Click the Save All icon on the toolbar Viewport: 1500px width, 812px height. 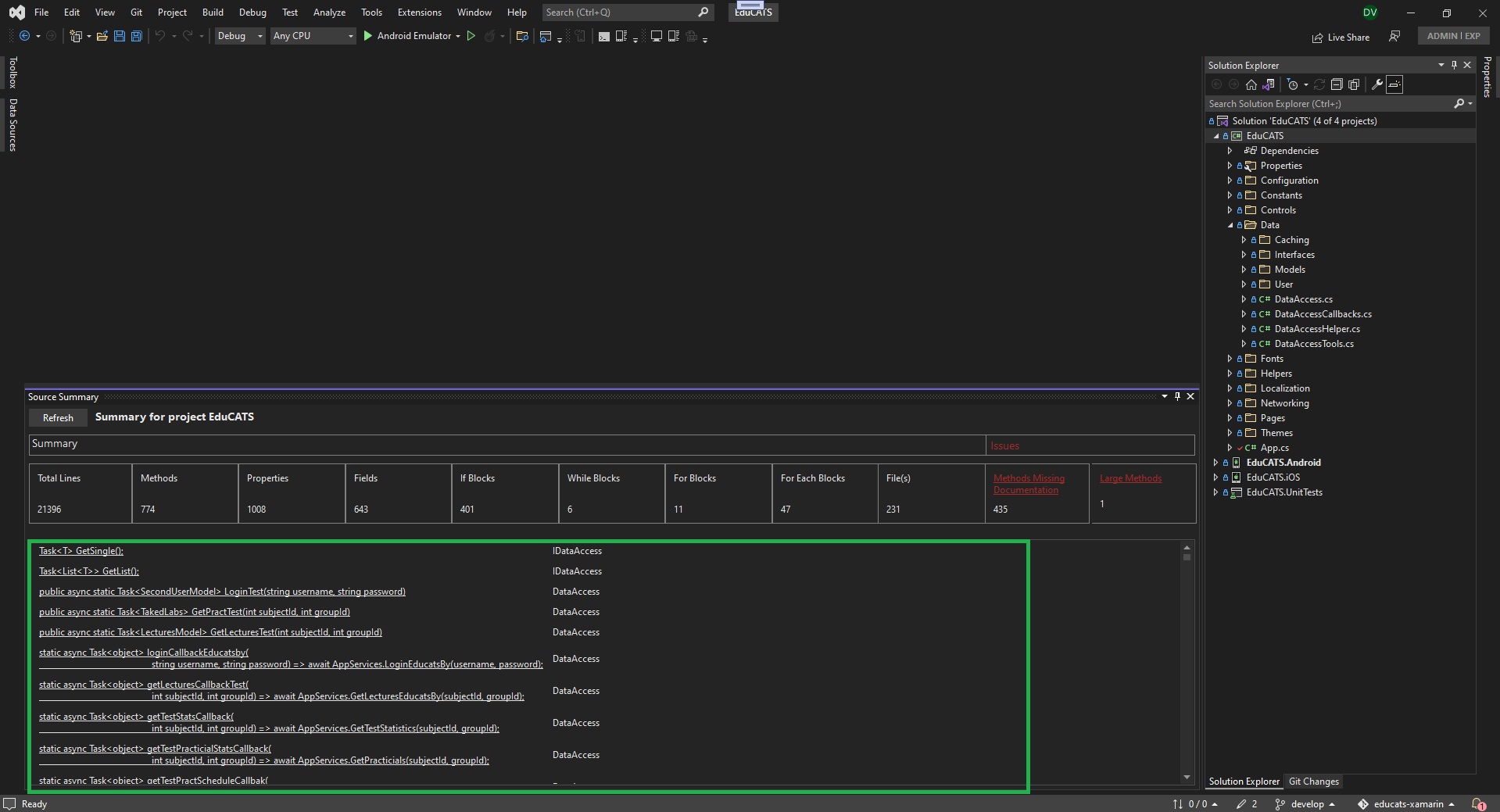tap(136, 36)
